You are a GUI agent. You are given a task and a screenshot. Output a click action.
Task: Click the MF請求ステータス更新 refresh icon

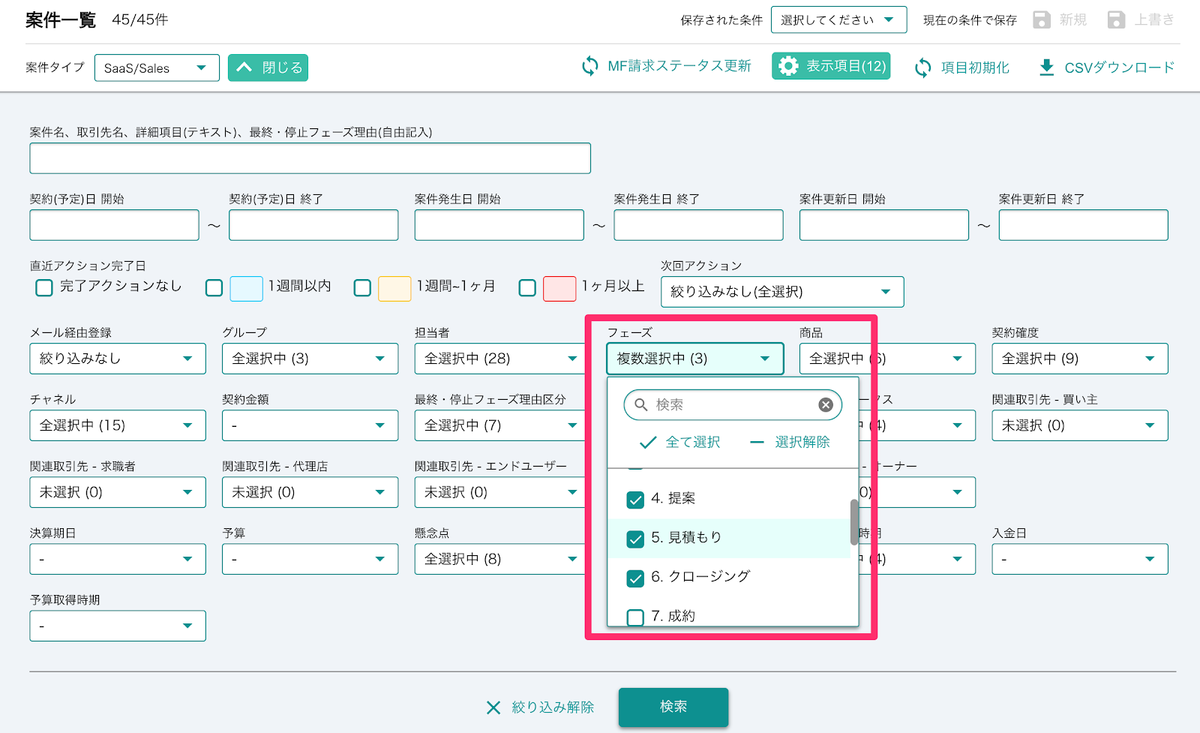coord(590,67)
